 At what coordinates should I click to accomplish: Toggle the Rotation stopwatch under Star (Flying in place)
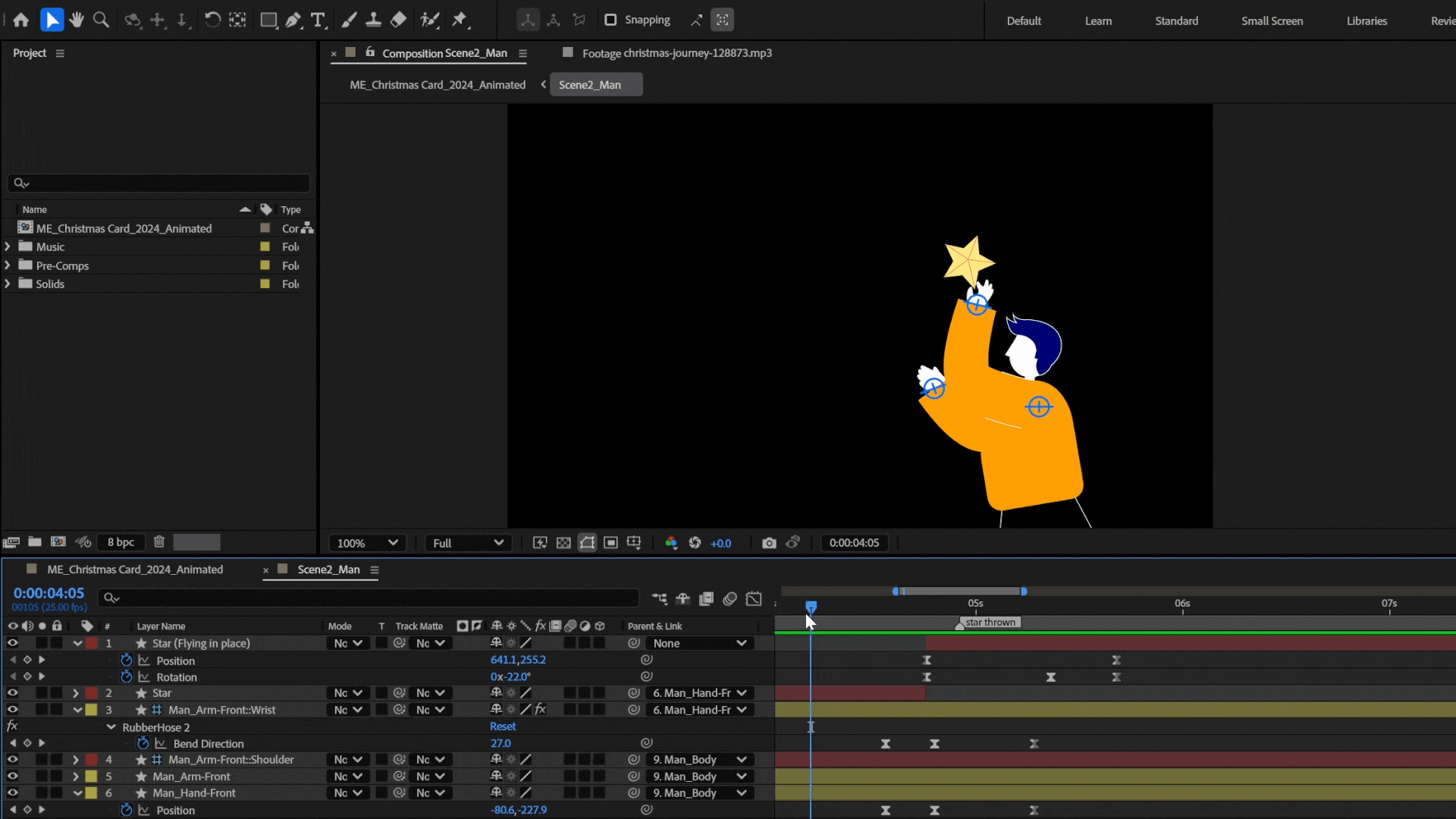pyautogui.click(x=127, y=677)
